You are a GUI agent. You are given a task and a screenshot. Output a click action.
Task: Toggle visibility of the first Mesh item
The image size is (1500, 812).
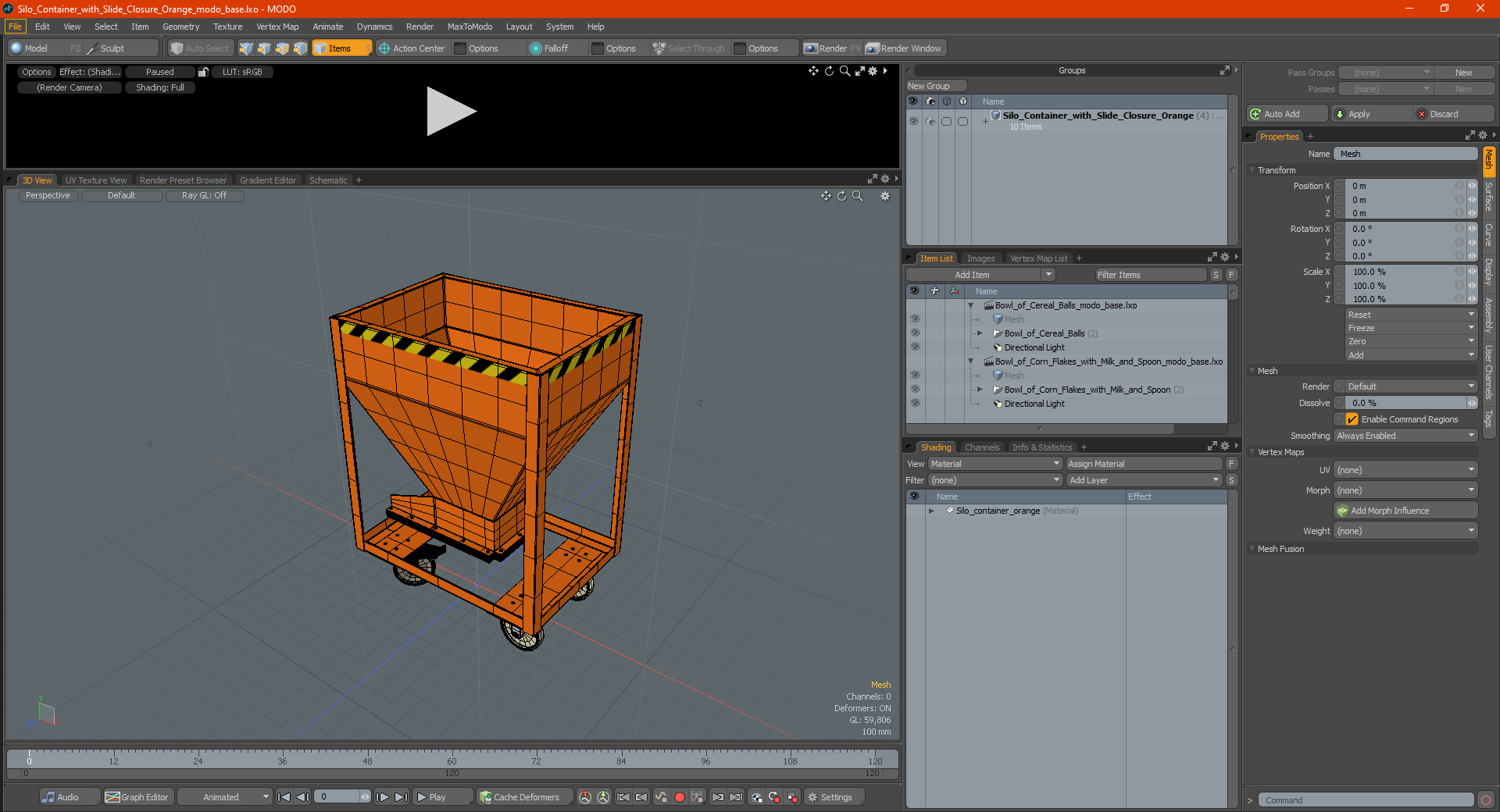[x=915, y=319]
